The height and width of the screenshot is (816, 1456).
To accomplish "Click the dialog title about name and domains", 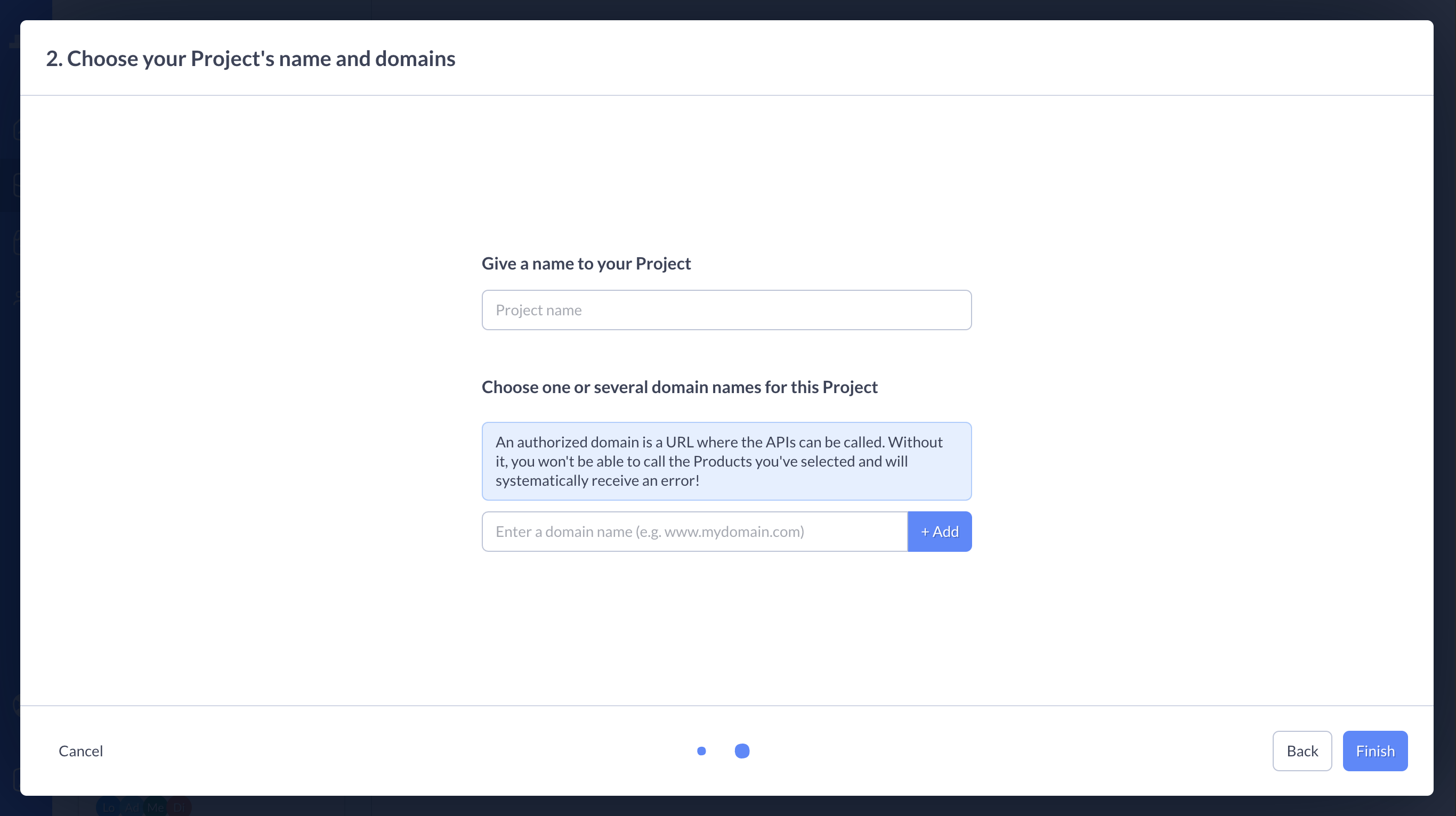I will [250, 59].
